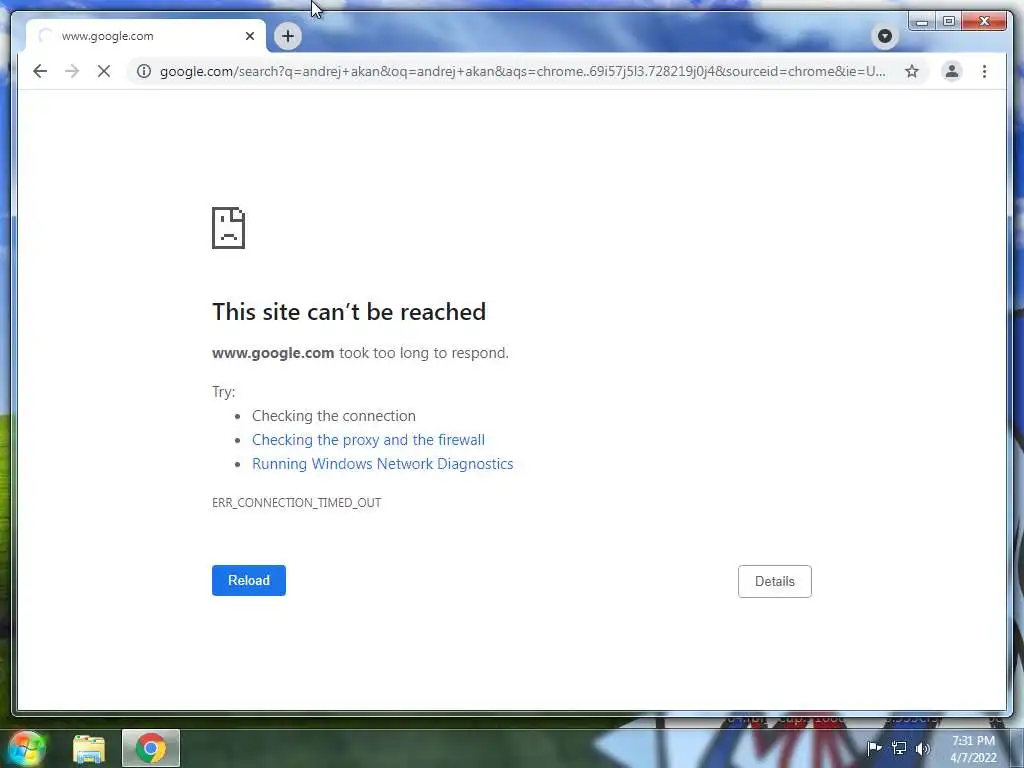The height and width of the screenshot is (768, 1024).
Task: Open the tab search dropdown arrow
Action: (885, 36)
